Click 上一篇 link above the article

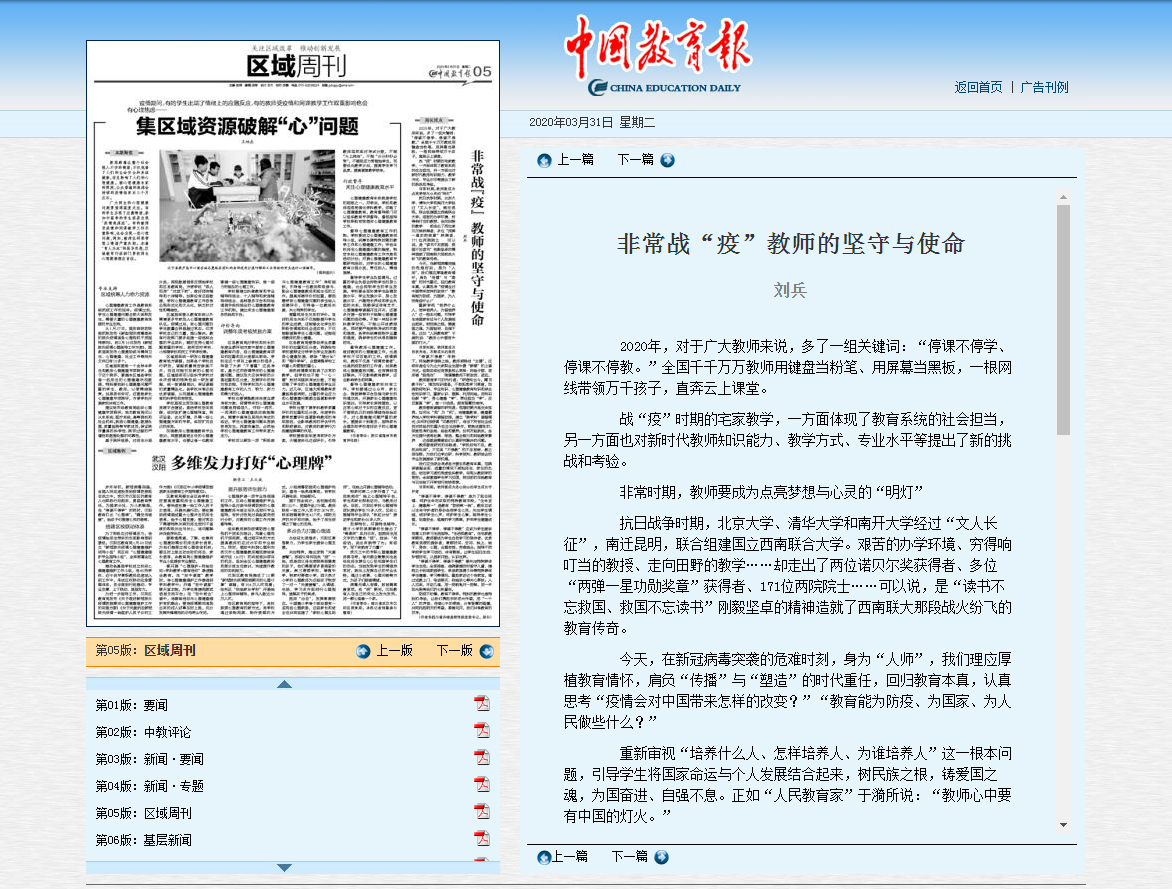click(x=576, y=159)
